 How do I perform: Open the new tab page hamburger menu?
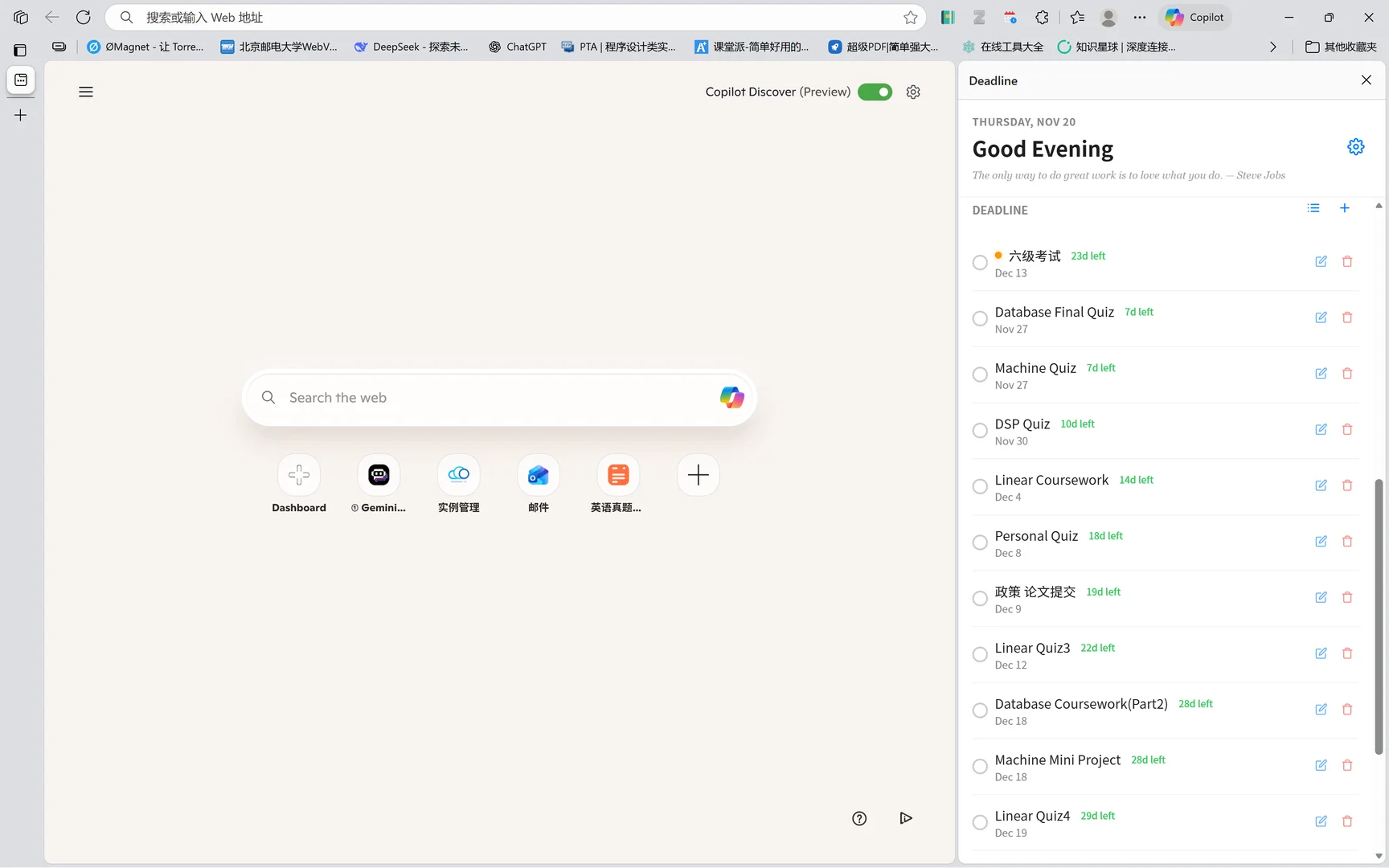pyautogui.click(x=86, y=92)
